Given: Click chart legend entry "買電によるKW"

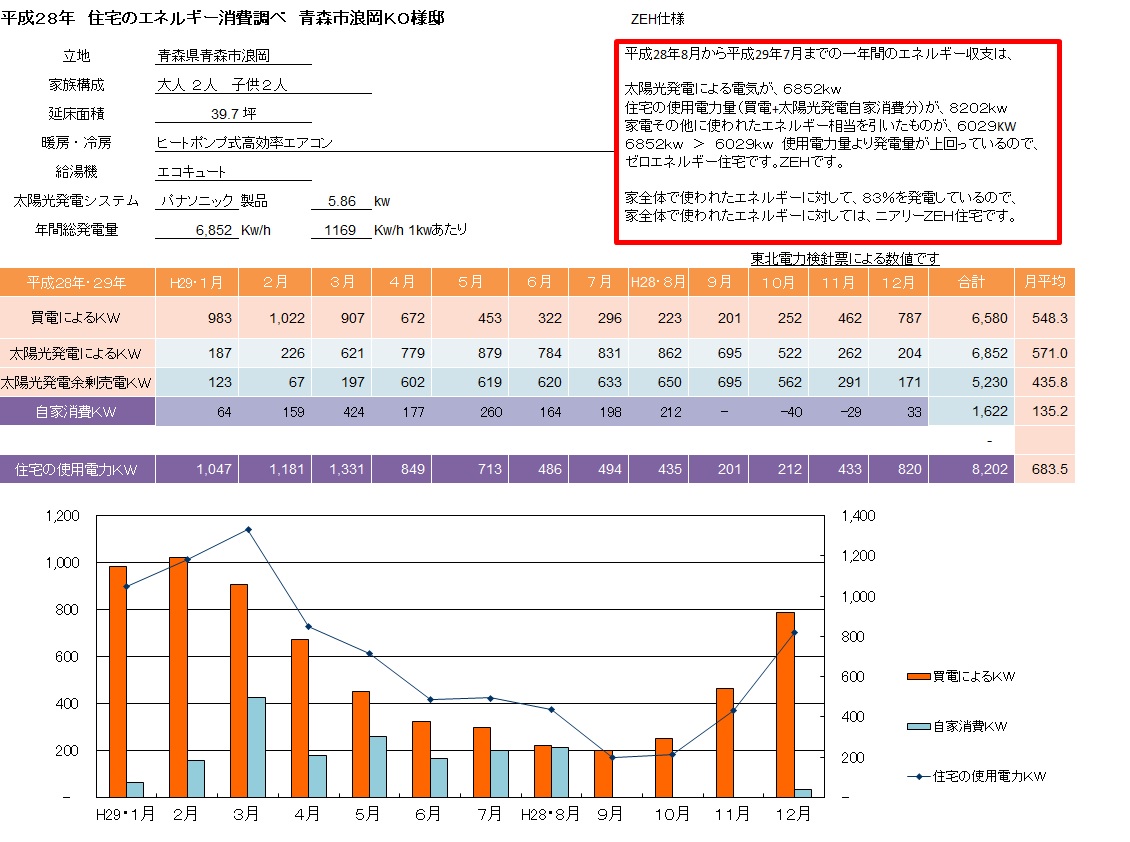Looking at the screenshot, I should tap(961, 676).
